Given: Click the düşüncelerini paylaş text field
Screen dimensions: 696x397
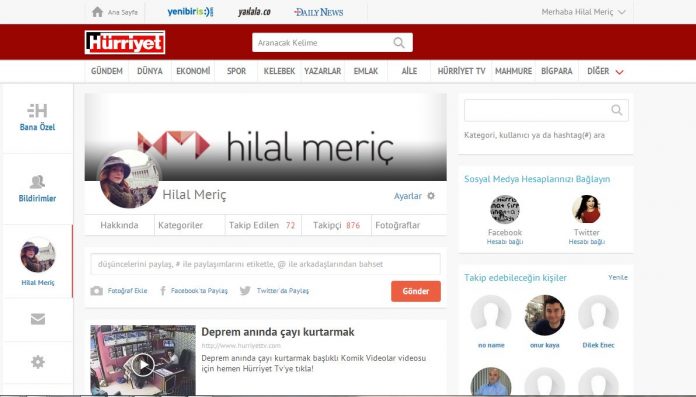Looking at the screenshot, I should [x=265, y=264].
